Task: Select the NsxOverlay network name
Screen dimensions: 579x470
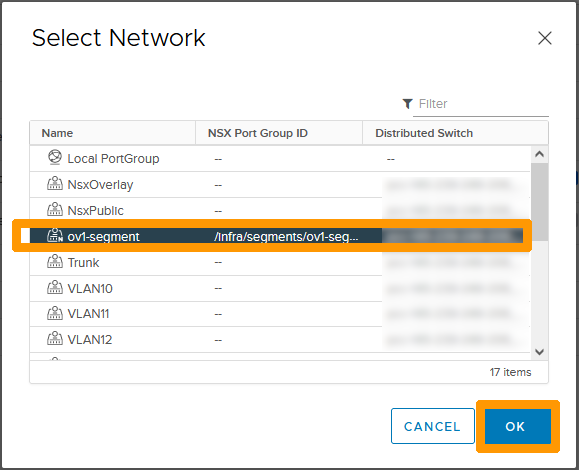Action: tap(100, 185)
